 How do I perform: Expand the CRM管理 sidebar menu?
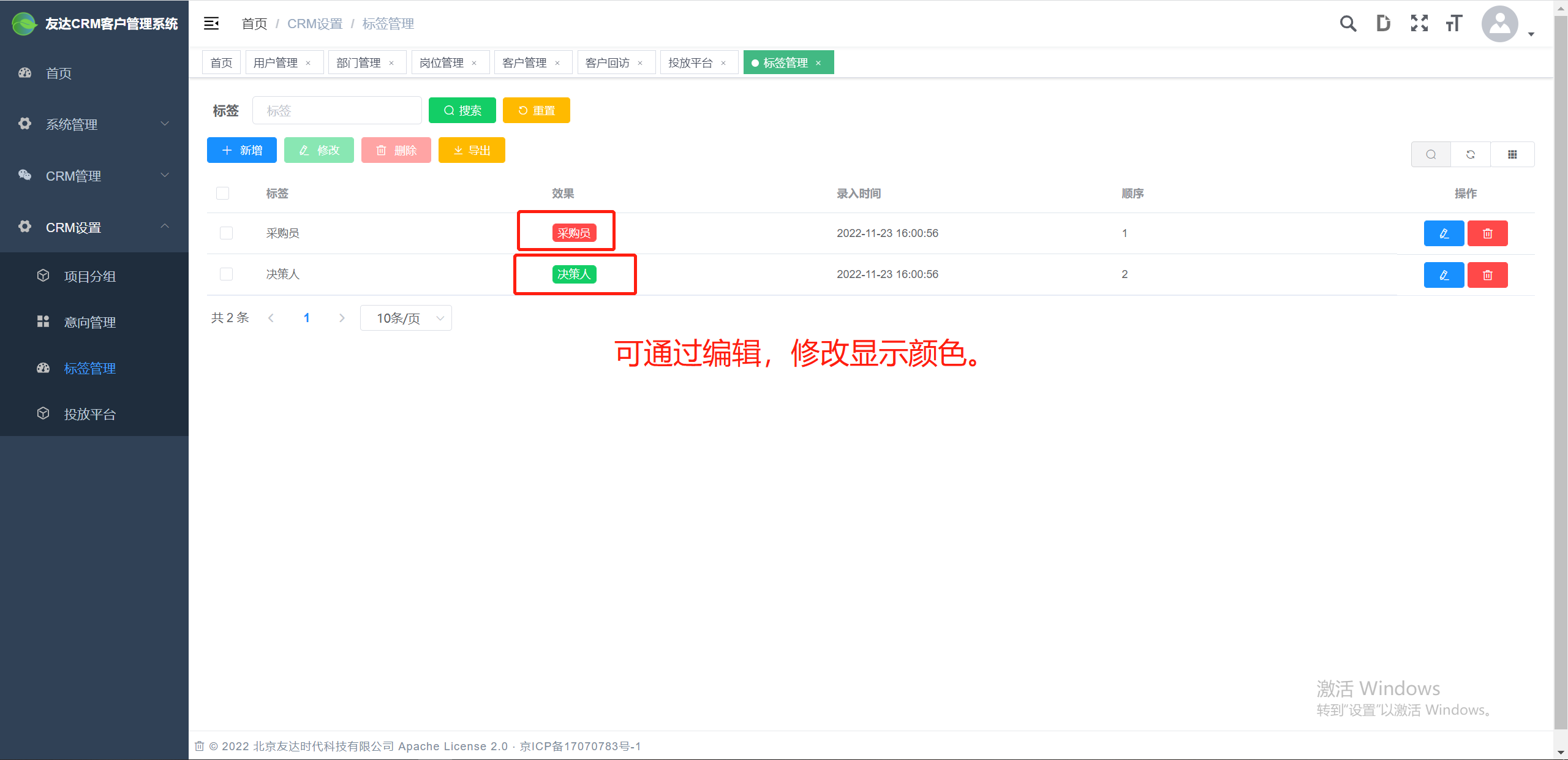point(94,176)
